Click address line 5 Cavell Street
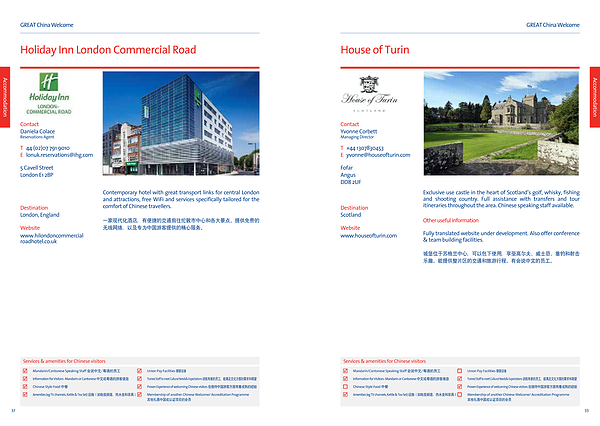600x426 pixels. [x=37, y=168]
